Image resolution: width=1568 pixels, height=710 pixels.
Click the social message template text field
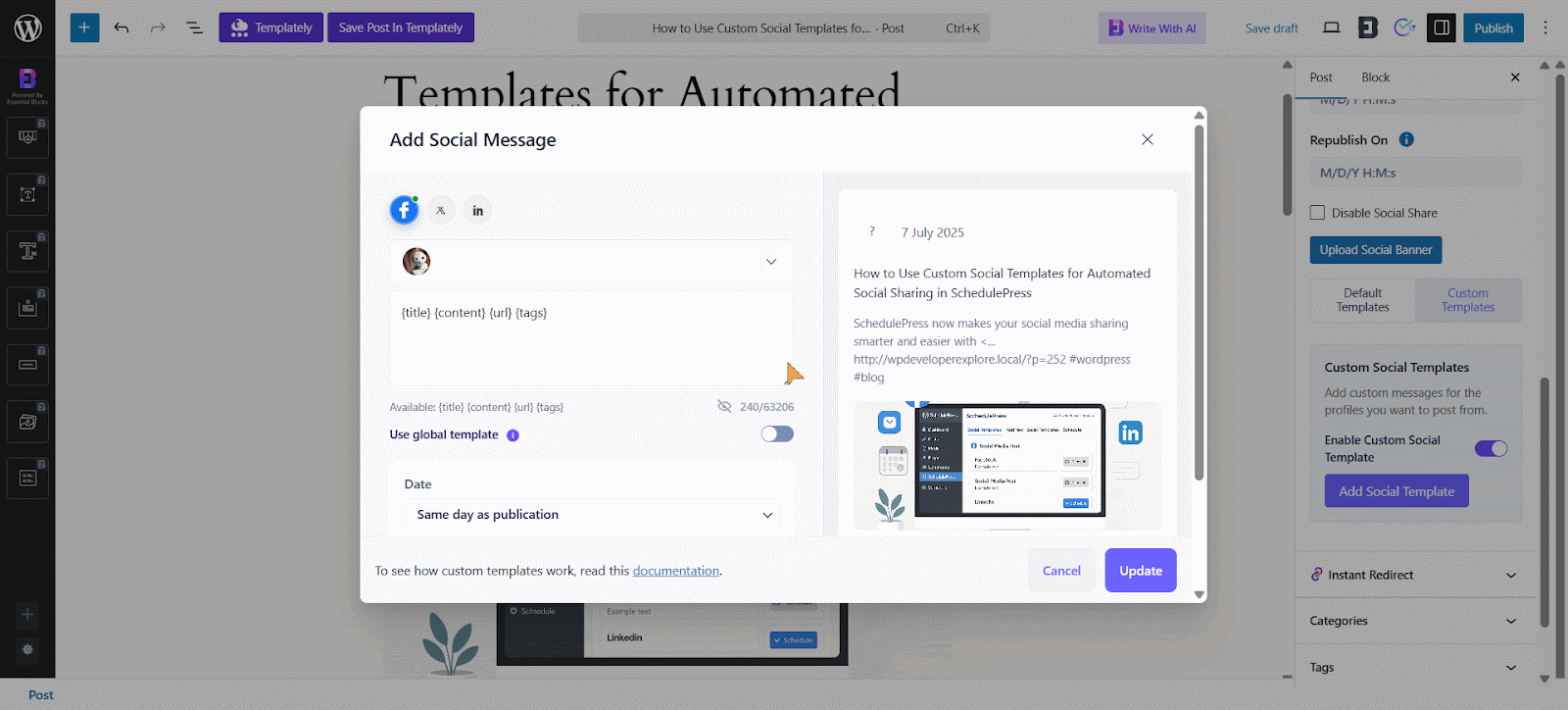pos(591,338)
